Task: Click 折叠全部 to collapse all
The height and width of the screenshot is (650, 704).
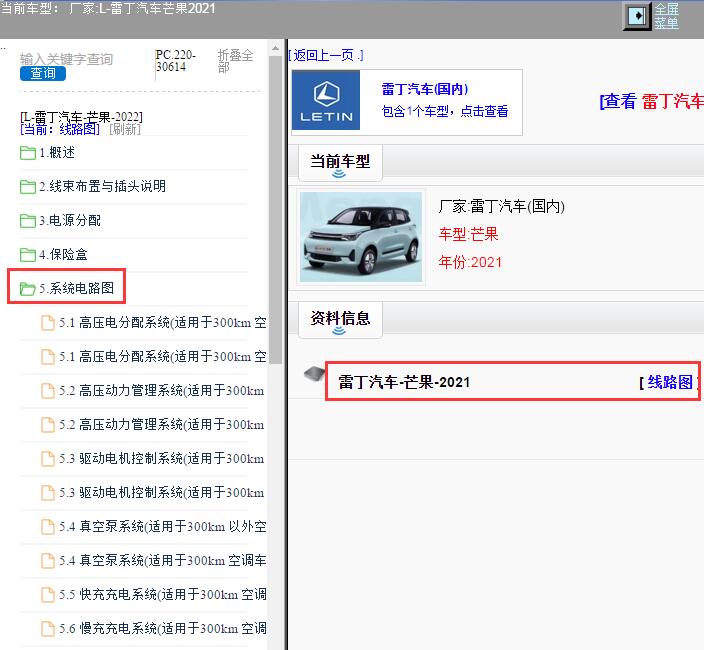Action: (x=235, y=61)
